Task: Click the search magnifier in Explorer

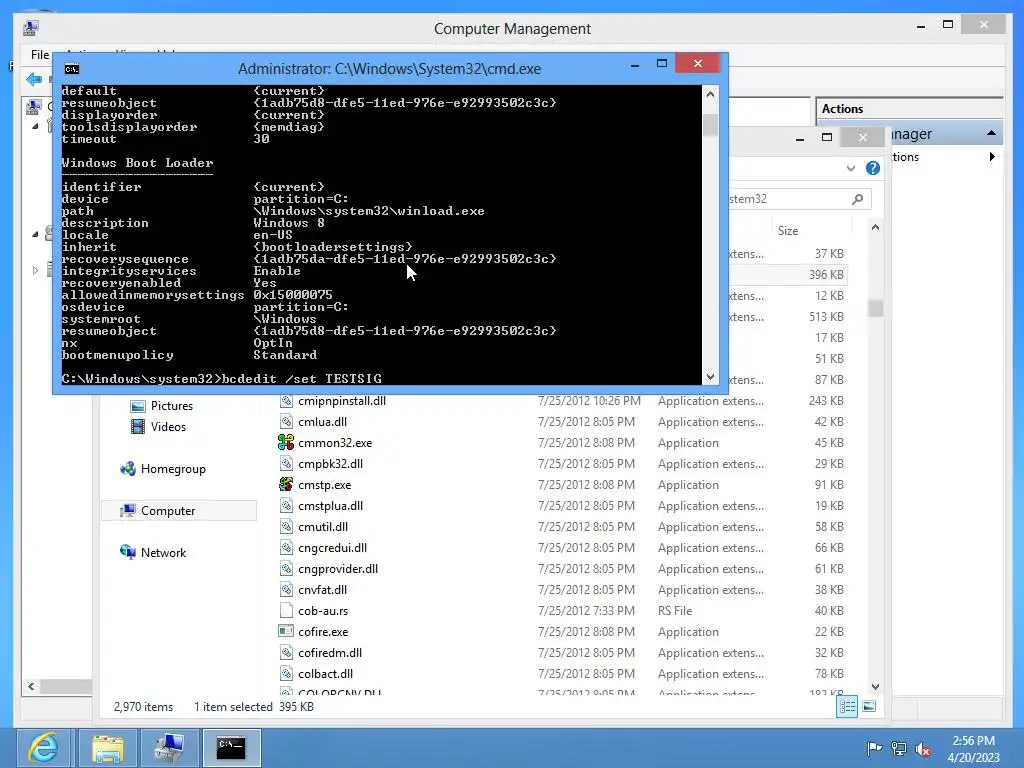Action: (x=857, y=199)
